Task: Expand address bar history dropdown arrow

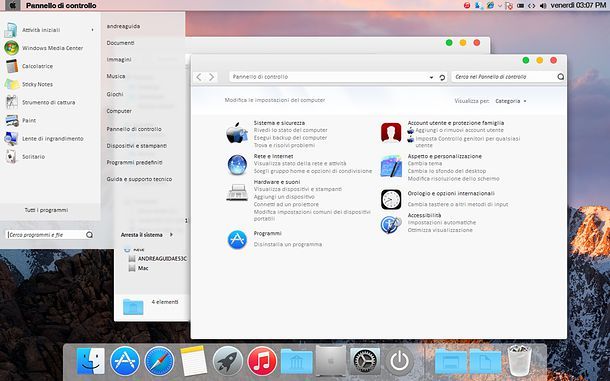Action: click(x=431, y=77)
